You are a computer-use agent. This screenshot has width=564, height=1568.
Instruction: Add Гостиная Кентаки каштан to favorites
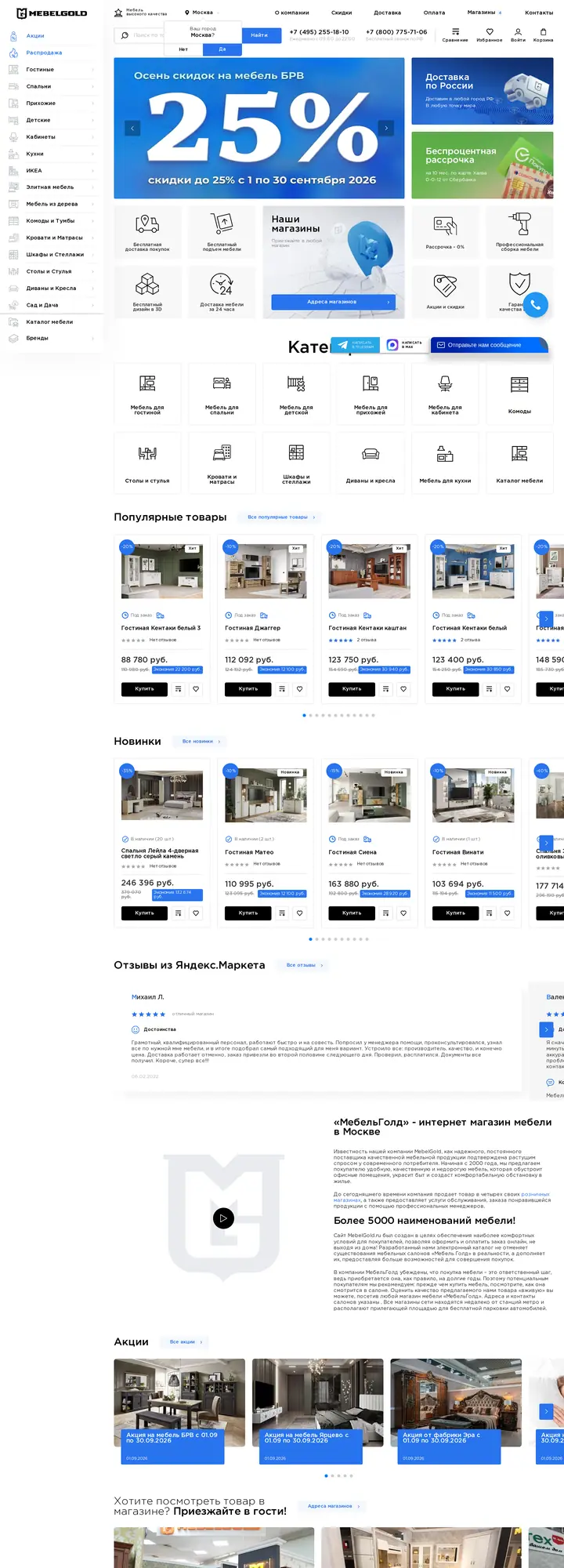403,689
